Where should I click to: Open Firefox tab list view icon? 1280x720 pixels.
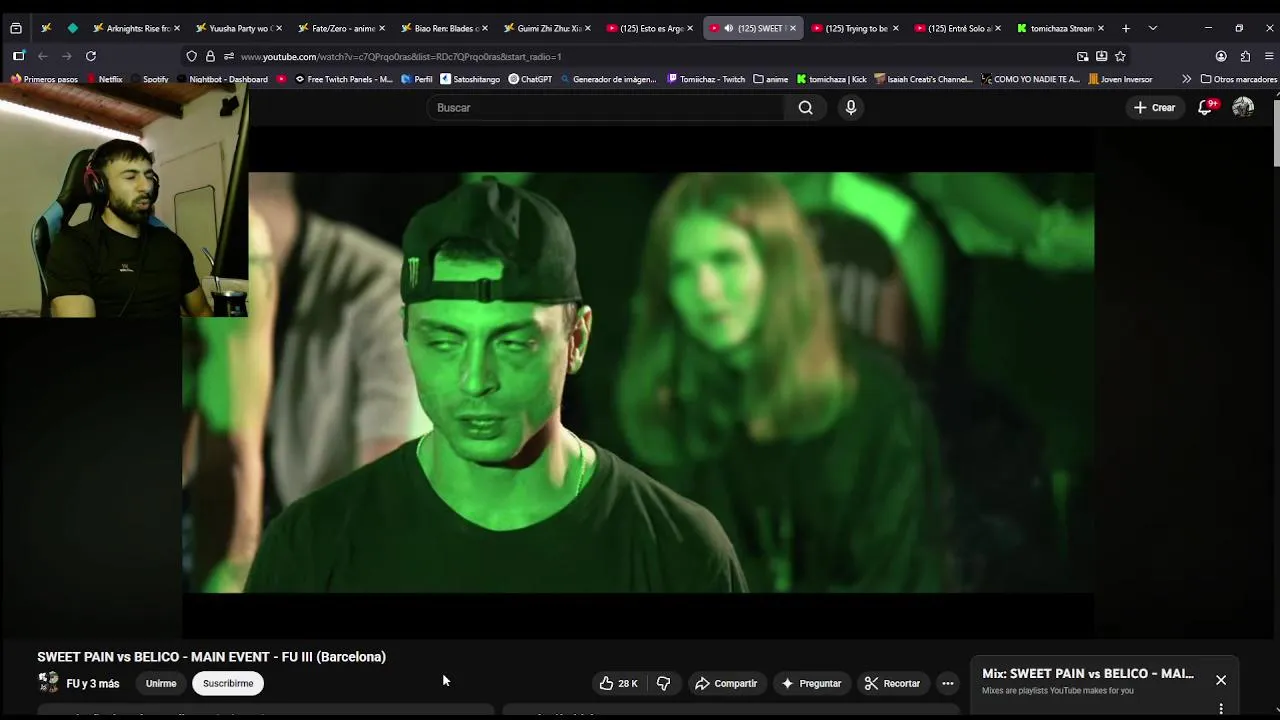point(15,28)
